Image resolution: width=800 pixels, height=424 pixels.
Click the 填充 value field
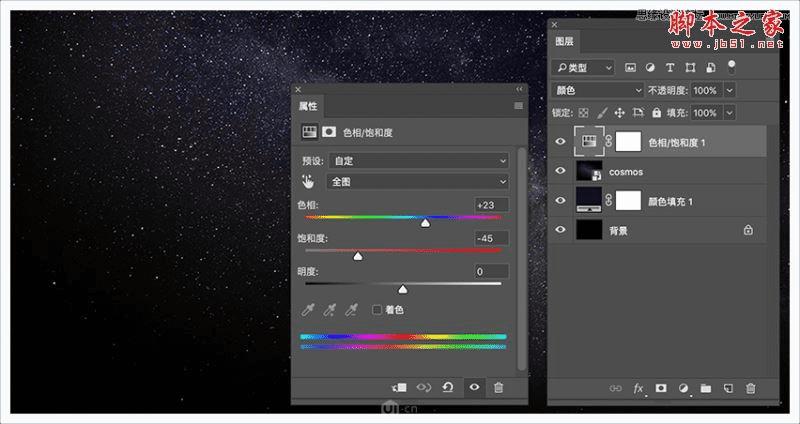pos(707,113)
